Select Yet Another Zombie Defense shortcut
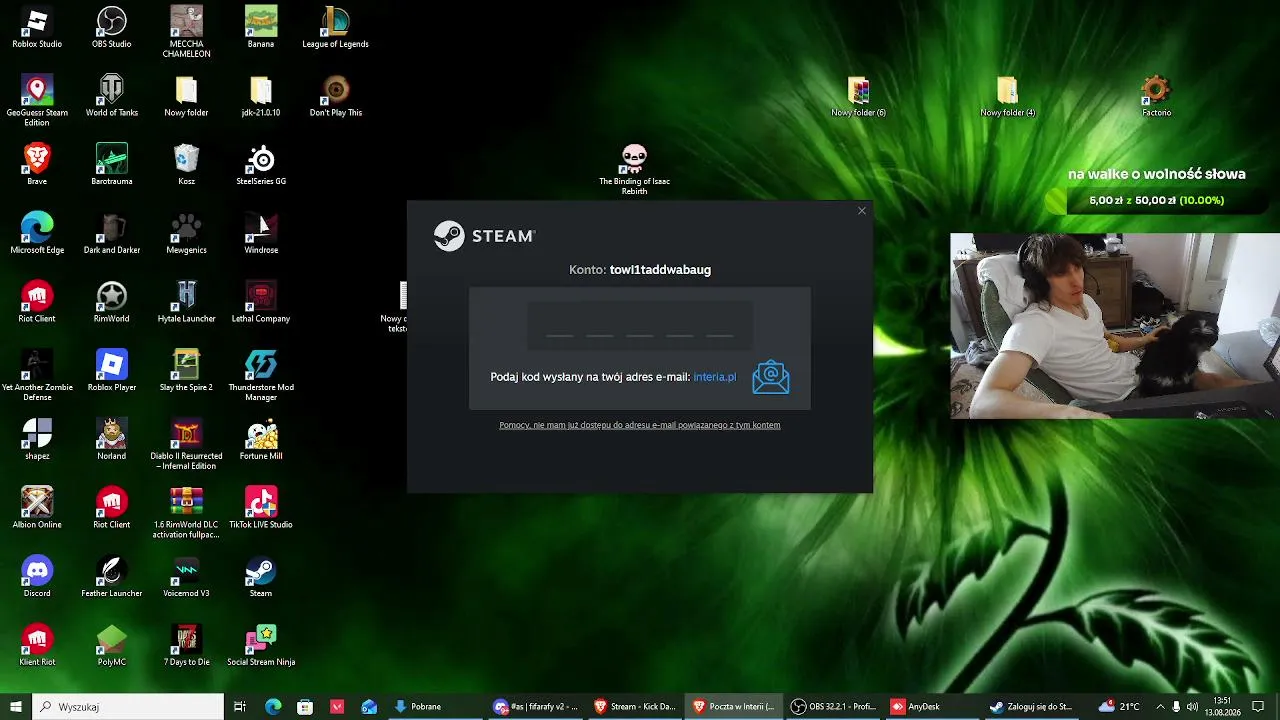Screen dimensions: 1280x720 (x=37, y=376)
